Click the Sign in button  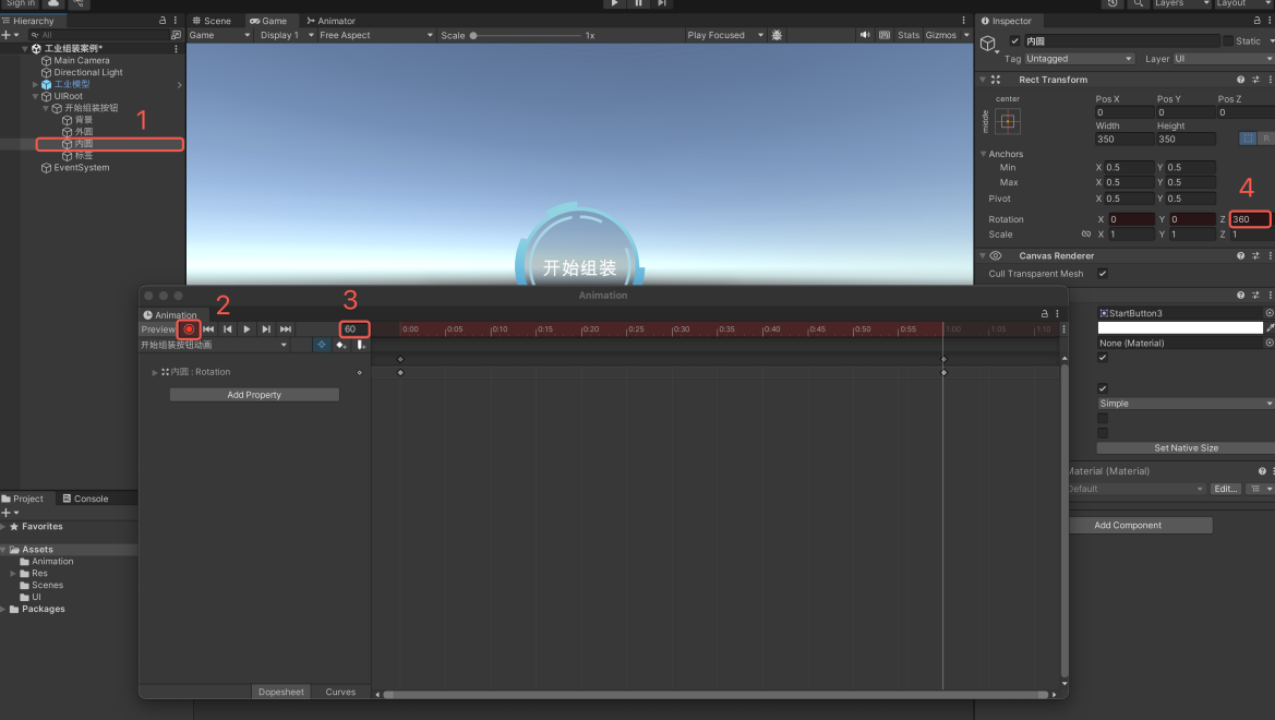coord(20,4)
